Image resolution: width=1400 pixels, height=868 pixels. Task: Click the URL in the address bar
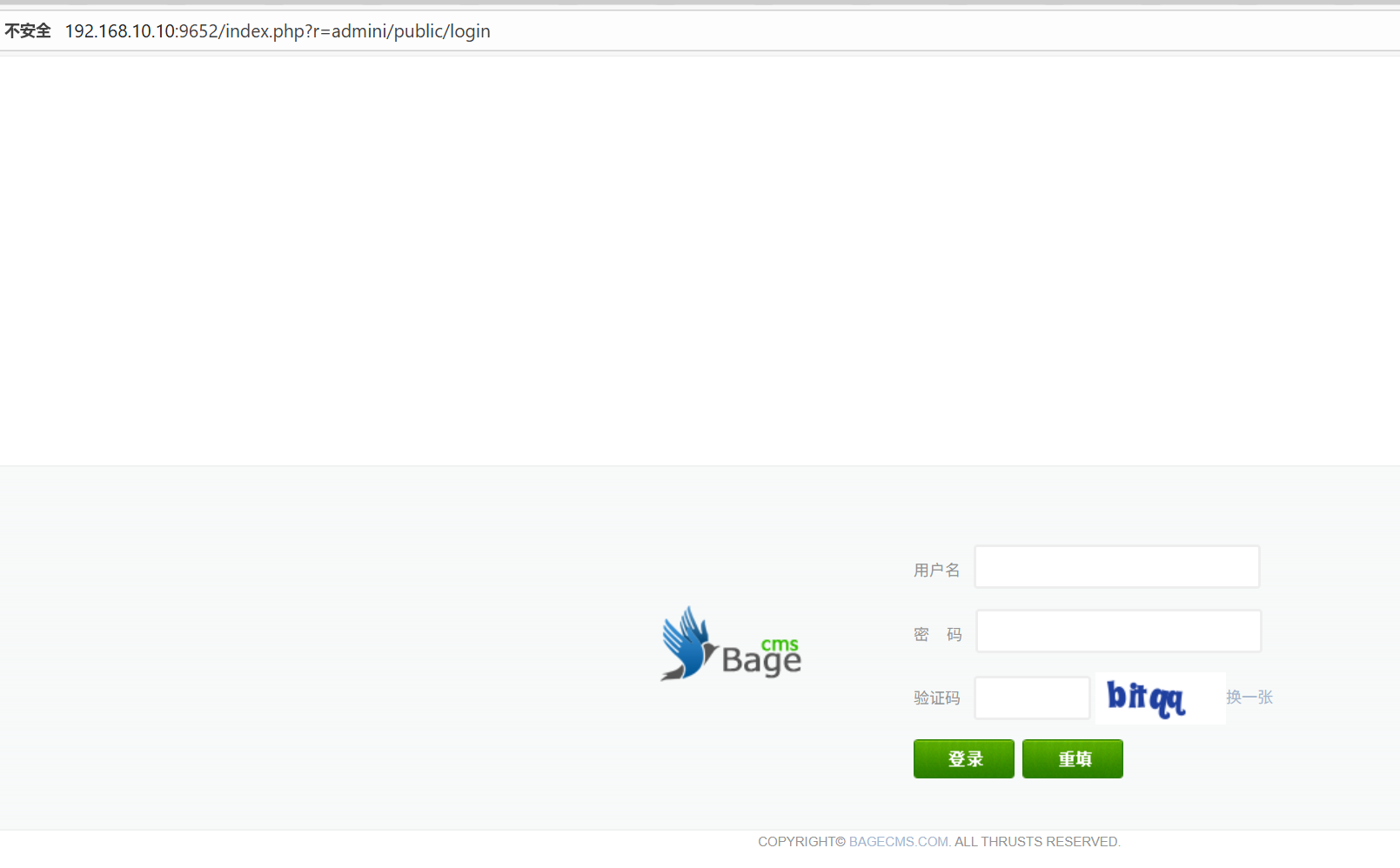coord(278,31)
